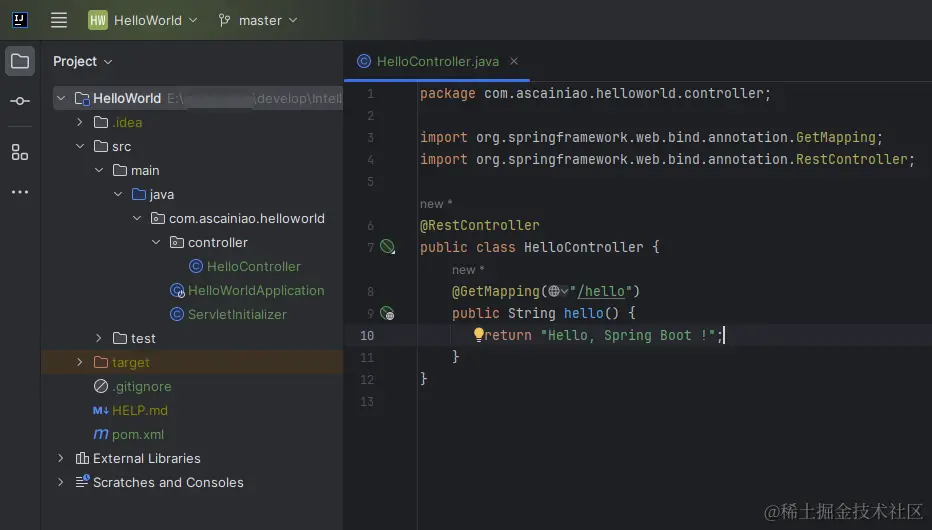
Task: Click the 'new *' inlay above @RestController
Action: [436, 204]
